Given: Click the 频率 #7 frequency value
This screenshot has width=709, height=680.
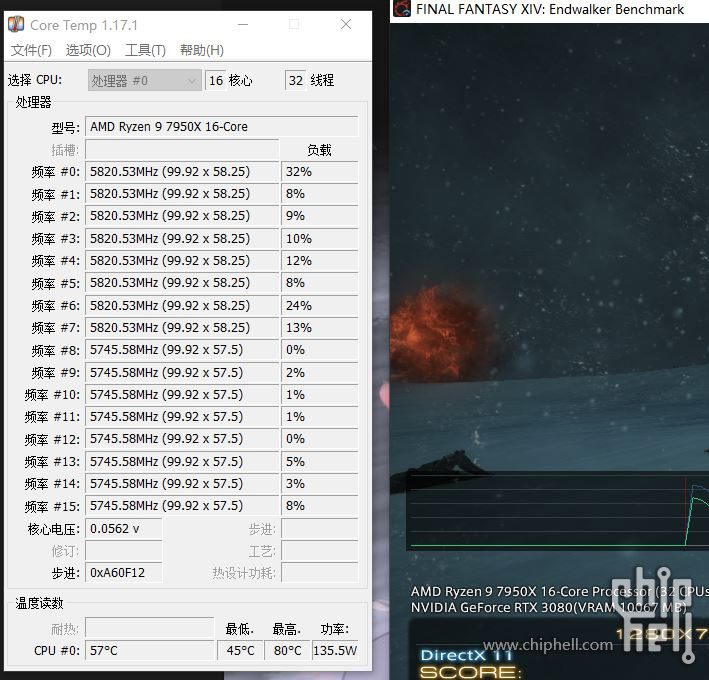Looking at the screenshot, I should (182, 328).
